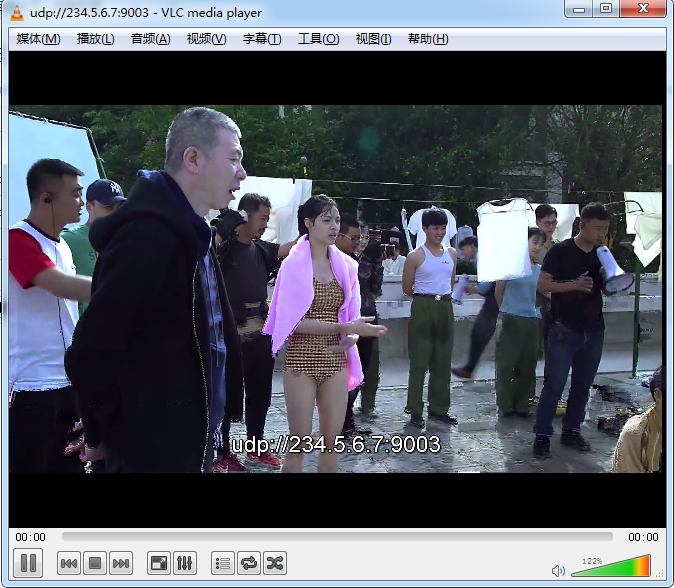Screen dimensions: 674x588
Task: Pause playback with the pause button
Action: (28, 563)
